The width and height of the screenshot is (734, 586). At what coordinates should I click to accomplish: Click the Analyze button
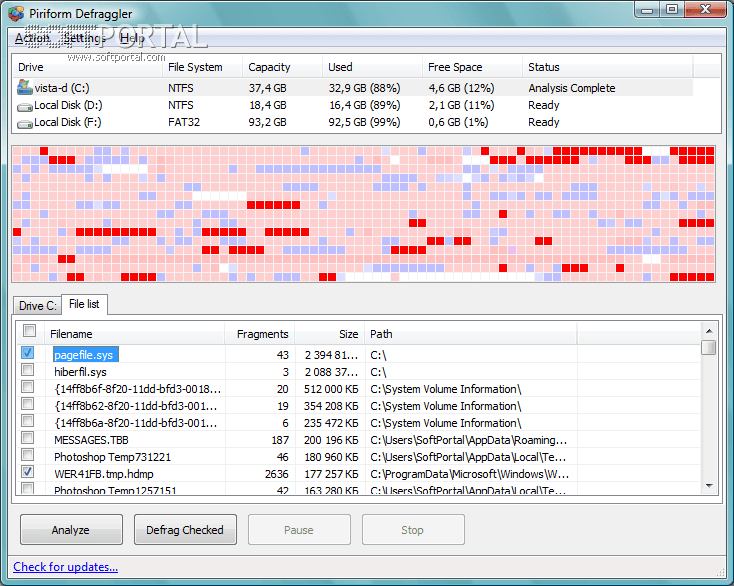(x=71, y=530)
